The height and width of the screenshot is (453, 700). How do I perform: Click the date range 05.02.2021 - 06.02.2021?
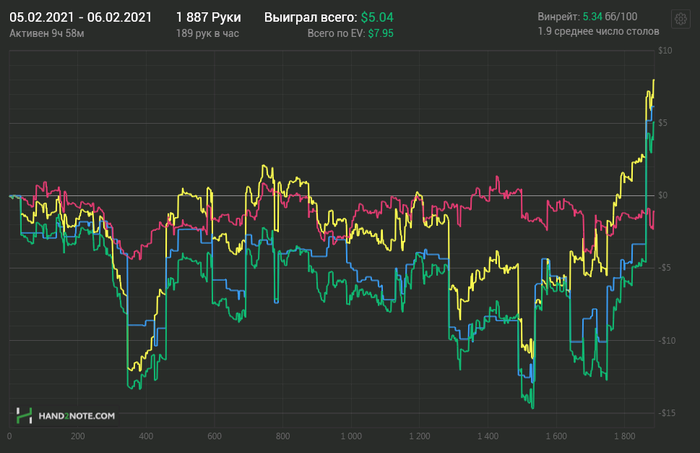click(x=80, y=17)
